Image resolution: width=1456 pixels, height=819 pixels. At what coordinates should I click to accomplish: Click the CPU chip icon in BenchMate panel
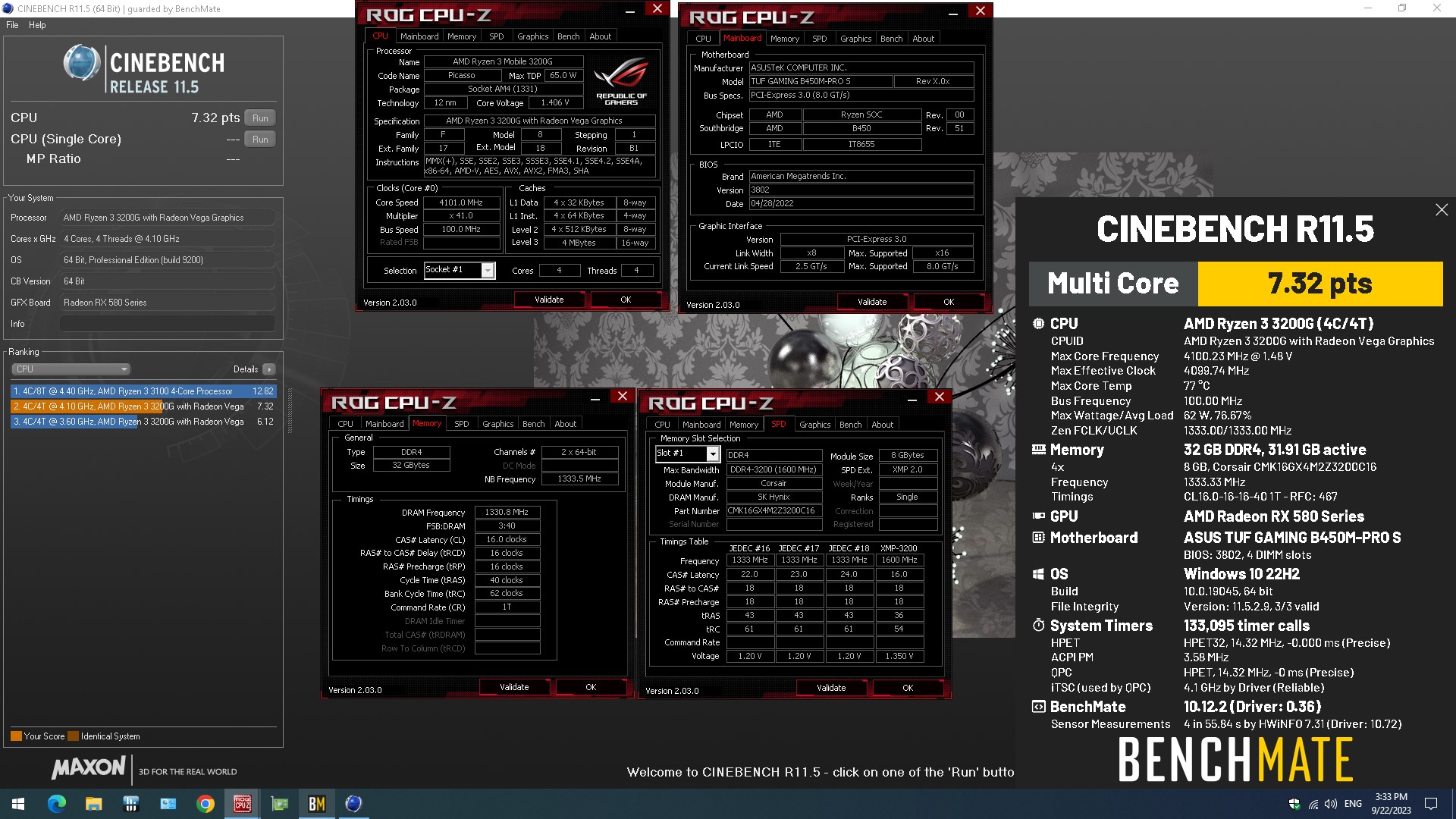click(1038, 324)
